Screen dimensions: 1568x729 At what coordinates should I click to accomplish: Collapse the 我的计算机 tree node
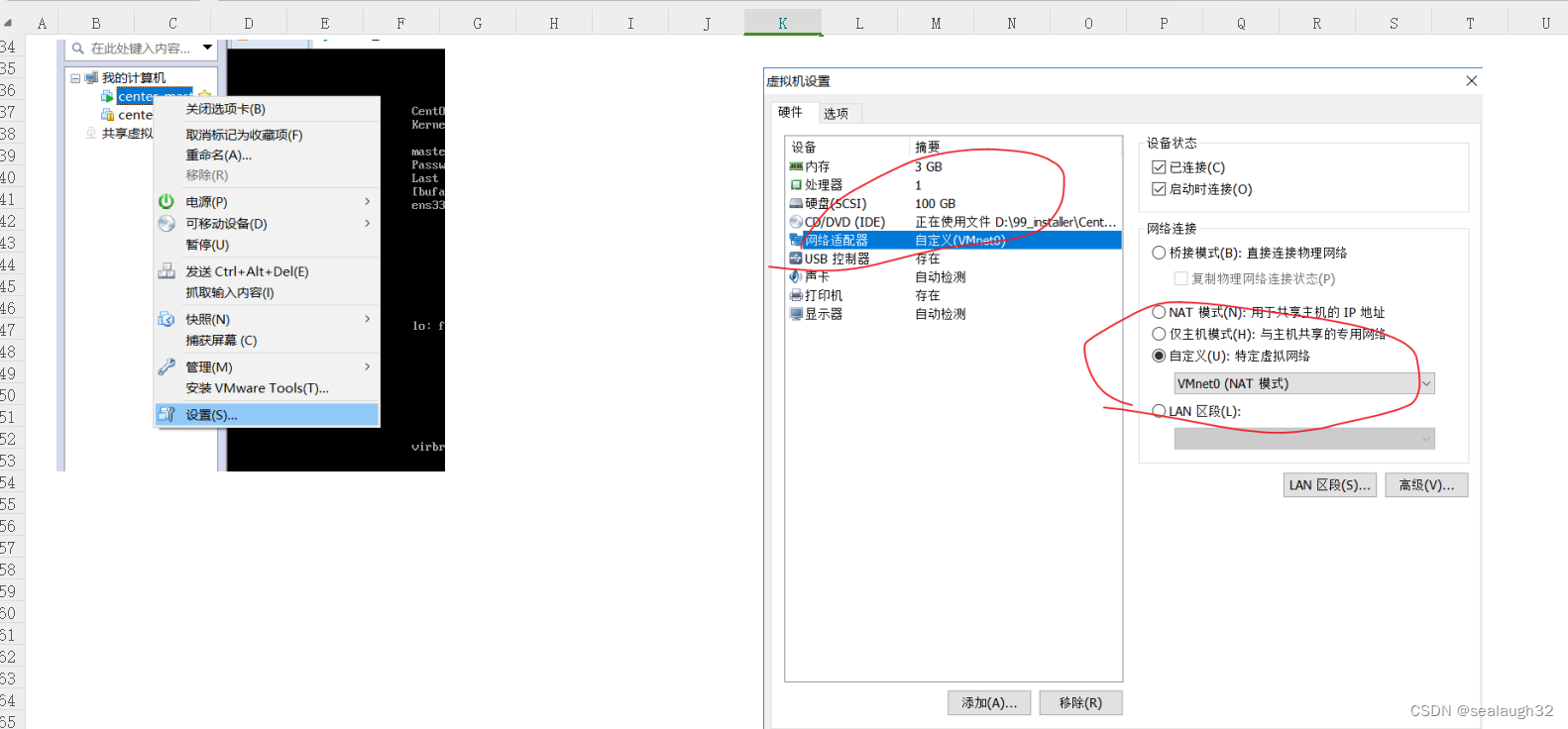click(x=75, y=78)
